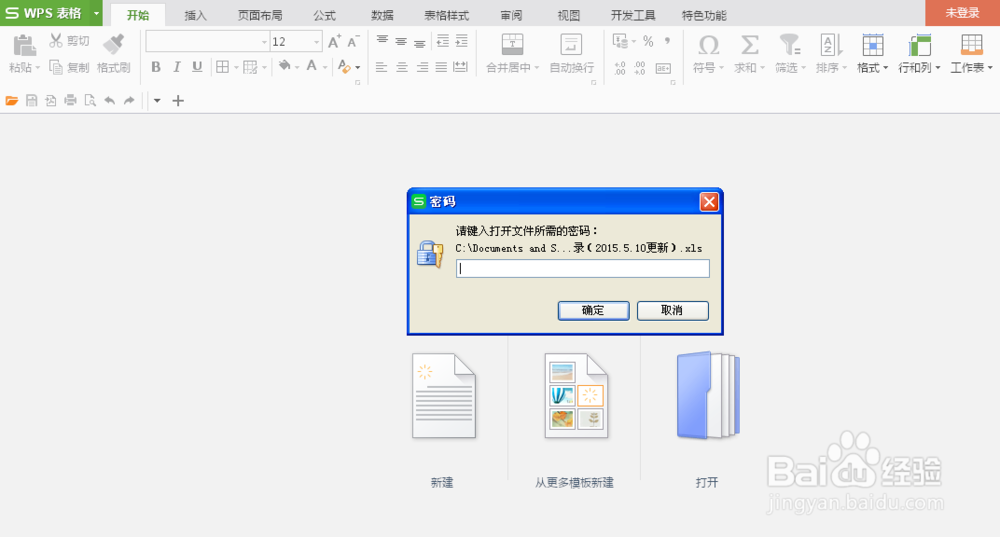Switch to the 插入 tab

pyautogui.click(x=195, y=15)
